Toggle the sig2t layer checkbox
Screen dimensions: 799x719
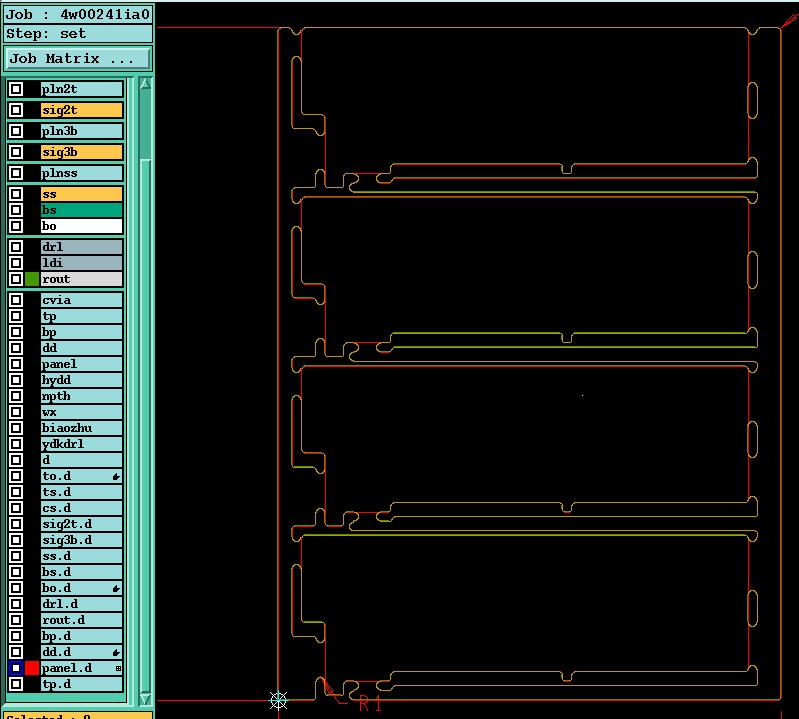click(16, 110)
